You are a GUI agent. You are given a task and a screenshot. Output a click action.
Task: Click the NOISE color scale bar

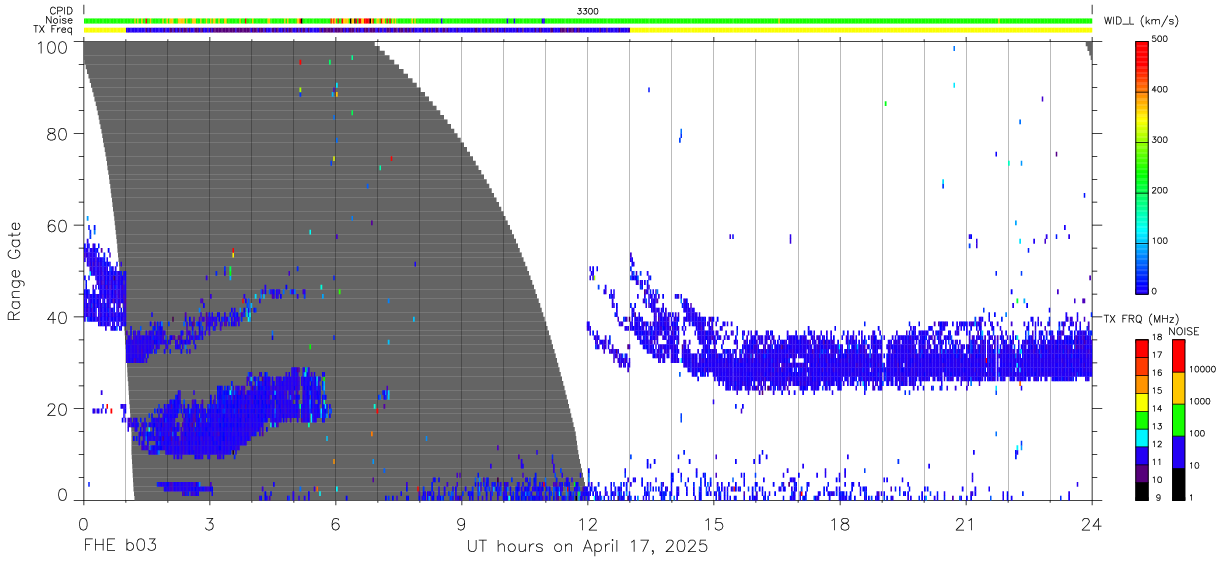point(1177,419)
